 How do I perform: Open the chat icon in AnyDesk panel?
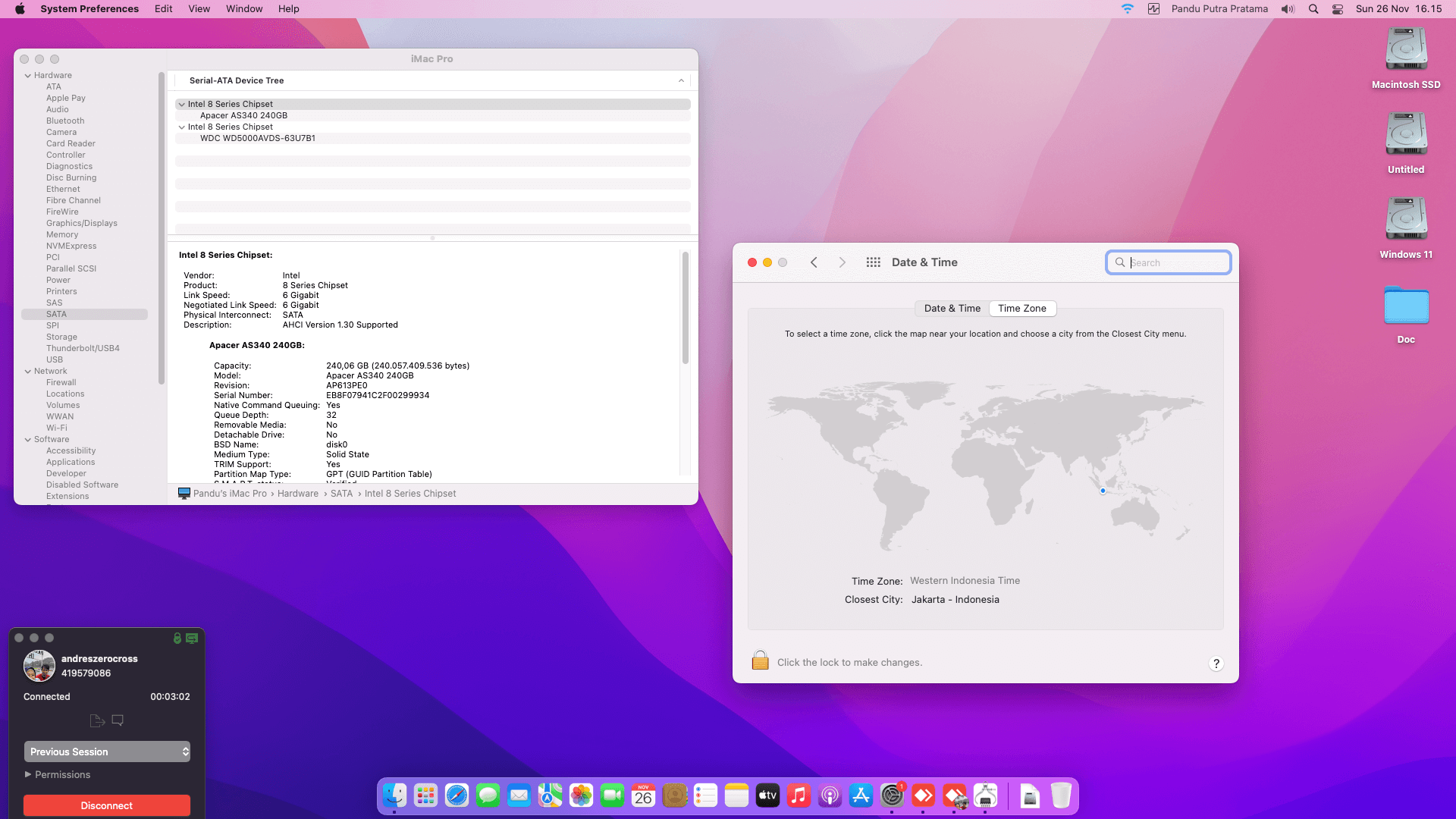(x=118, y=720)
